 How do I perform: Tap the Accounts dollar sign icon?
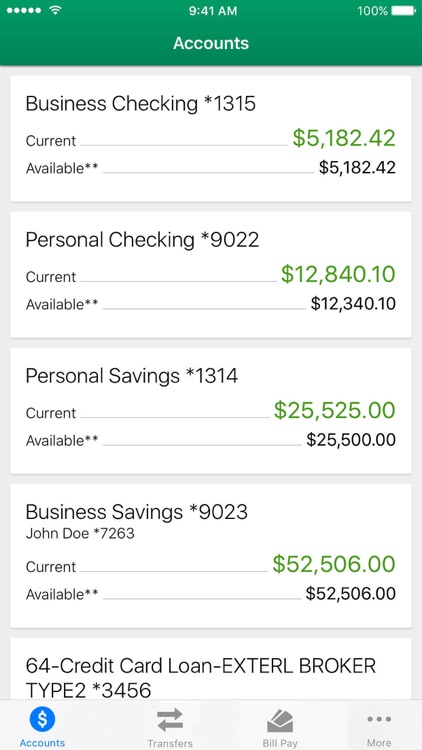coord(42,719)
